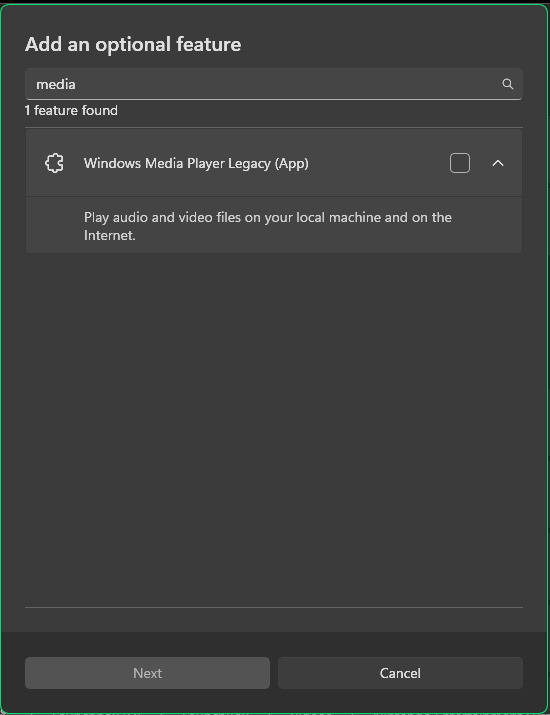Click the Next button
The width and height of the screenshot is (550, 715).
(147, 673)
